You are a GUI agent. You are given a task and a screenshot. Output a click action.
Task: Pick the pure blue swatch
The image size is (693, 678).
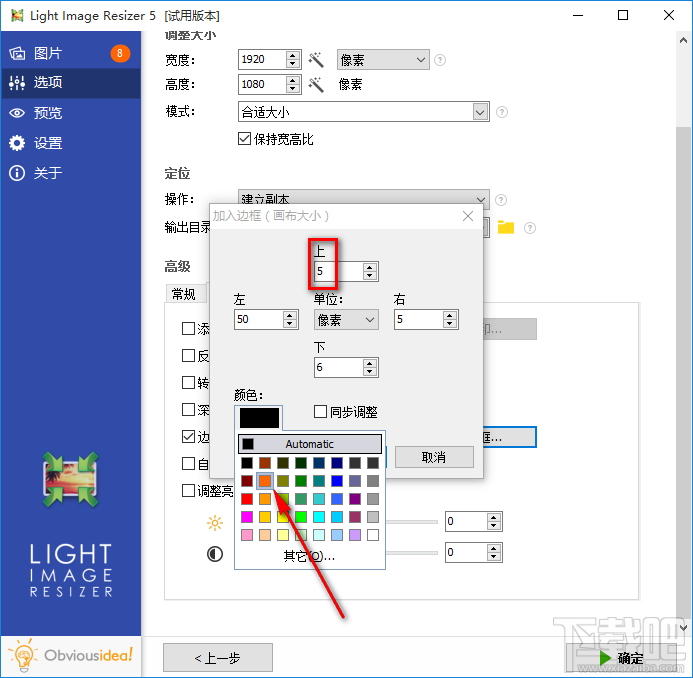point(337,481)
